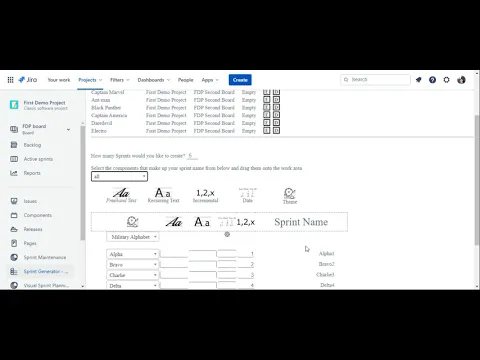
Task: Go to Your work
Action: [59, 80]
